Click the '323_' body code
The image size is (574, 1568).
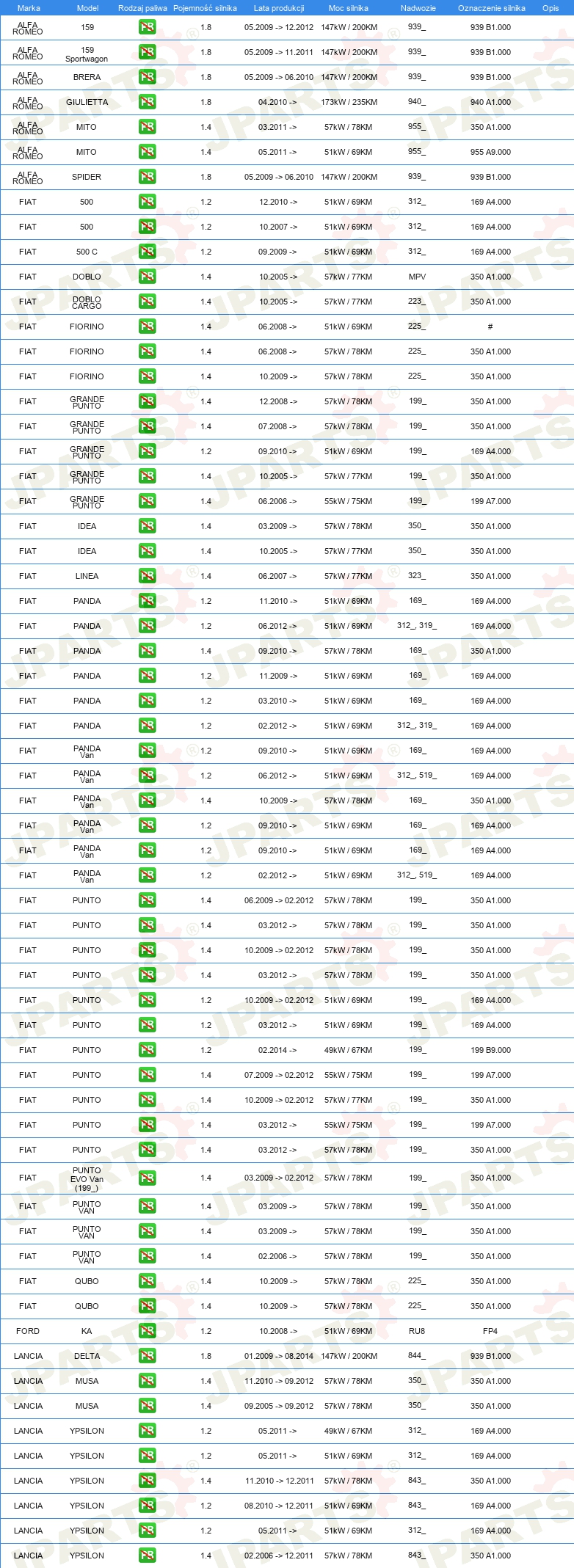coord(417,576)
